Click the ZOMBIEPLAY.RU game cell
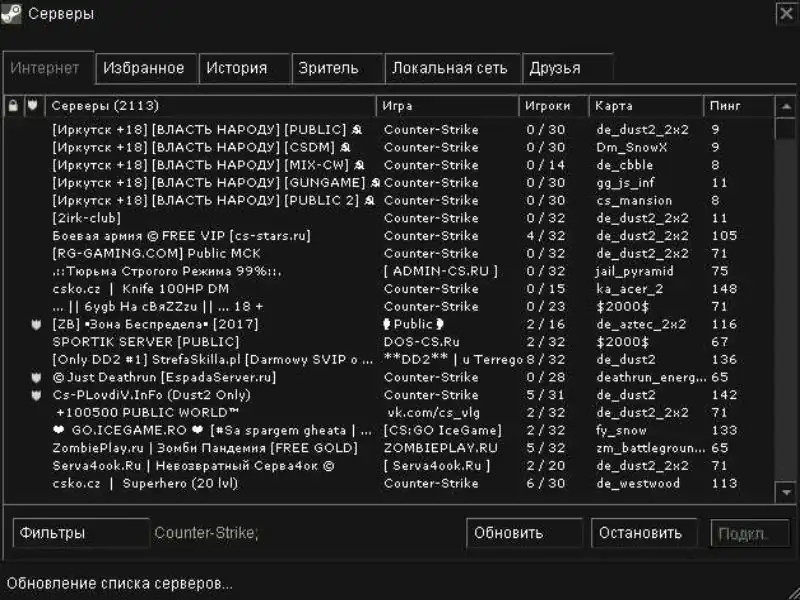Image resolution: width=800 pixels, height=600 pixels. tap(441, 448)
